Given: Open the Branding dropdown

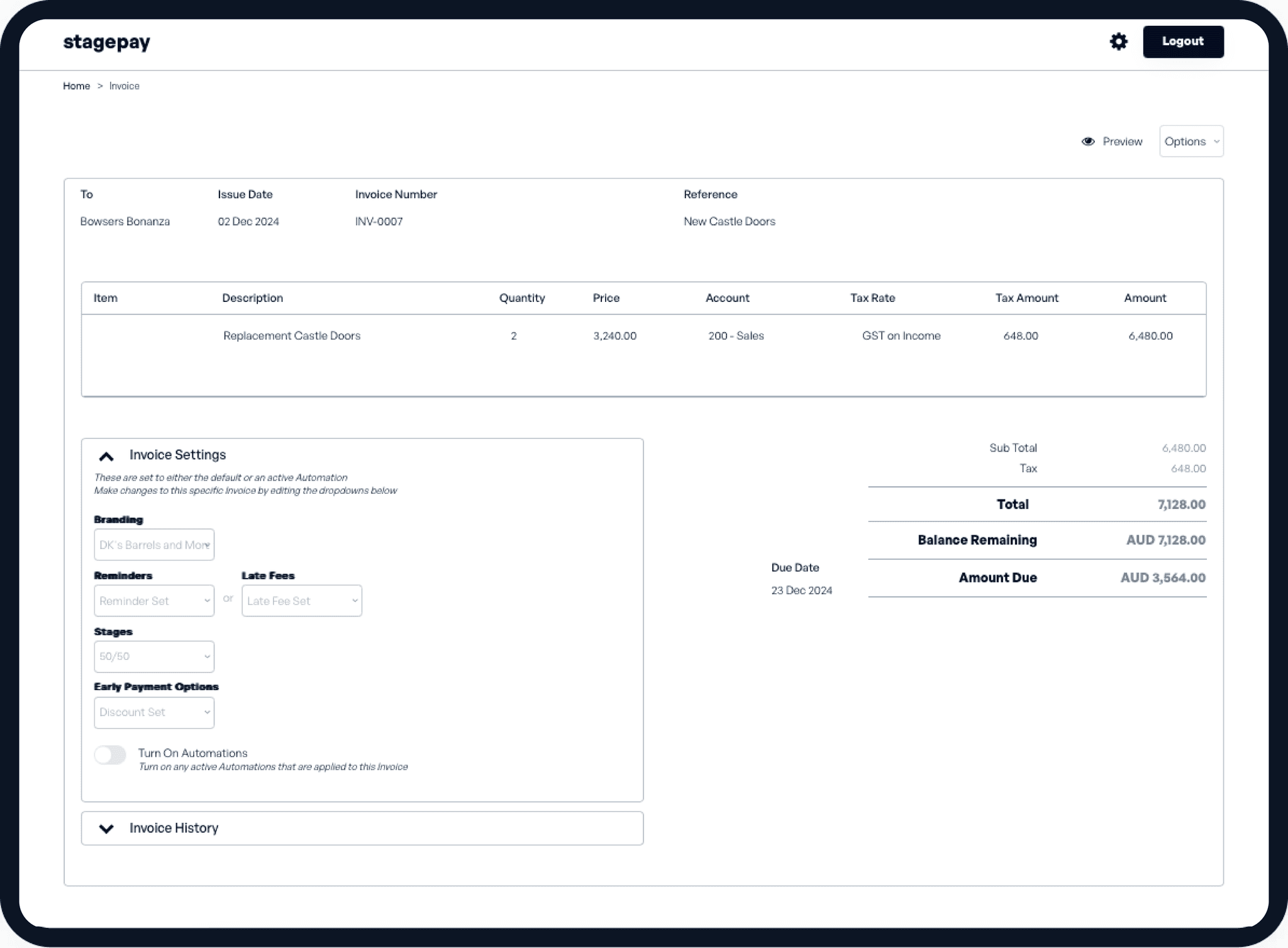Looking at the screenshot, I should 154,545.
